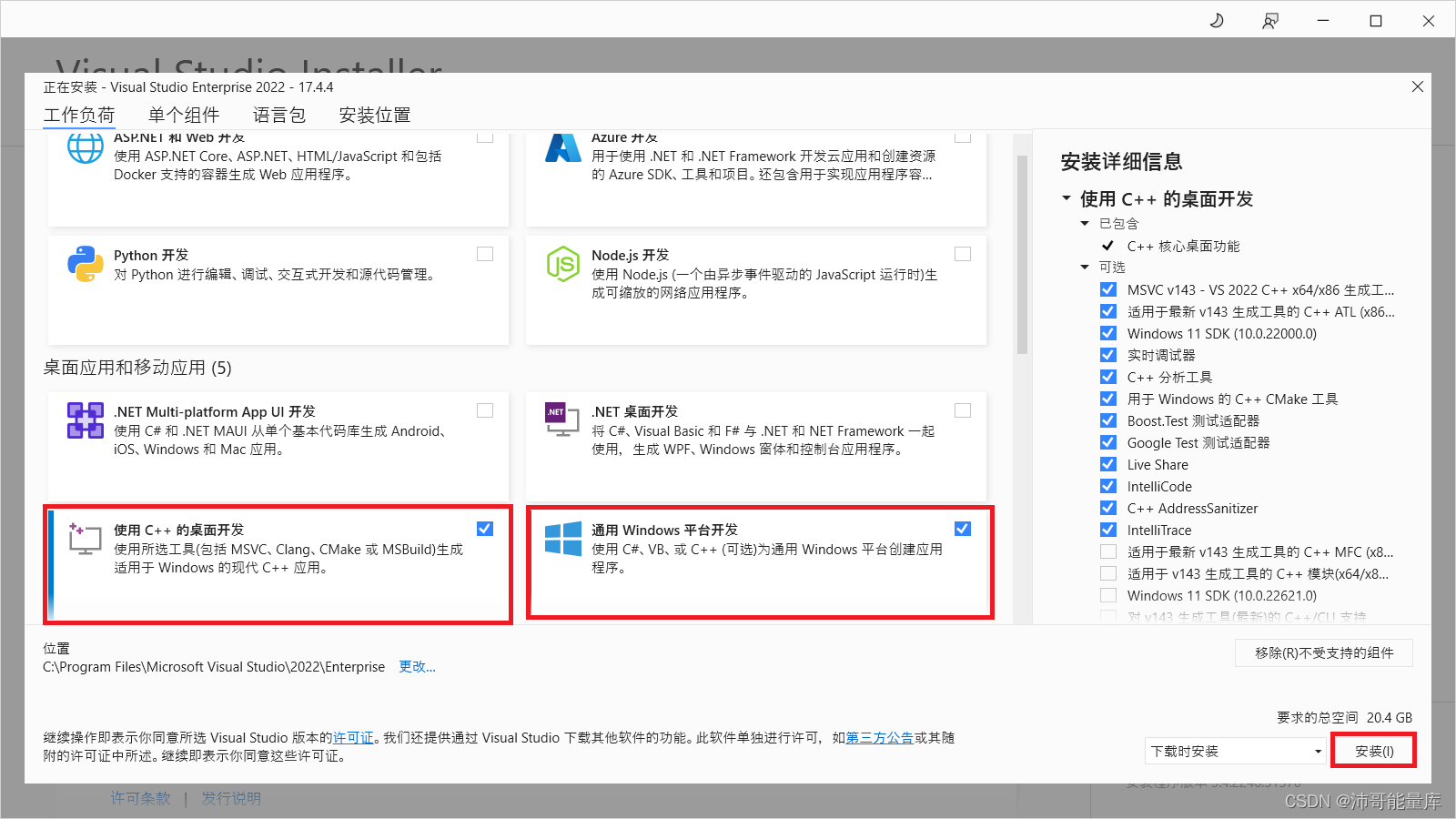Select the C++ core desktop features item
This screenshot has width=1456, height=819.
pos(1183,246)
